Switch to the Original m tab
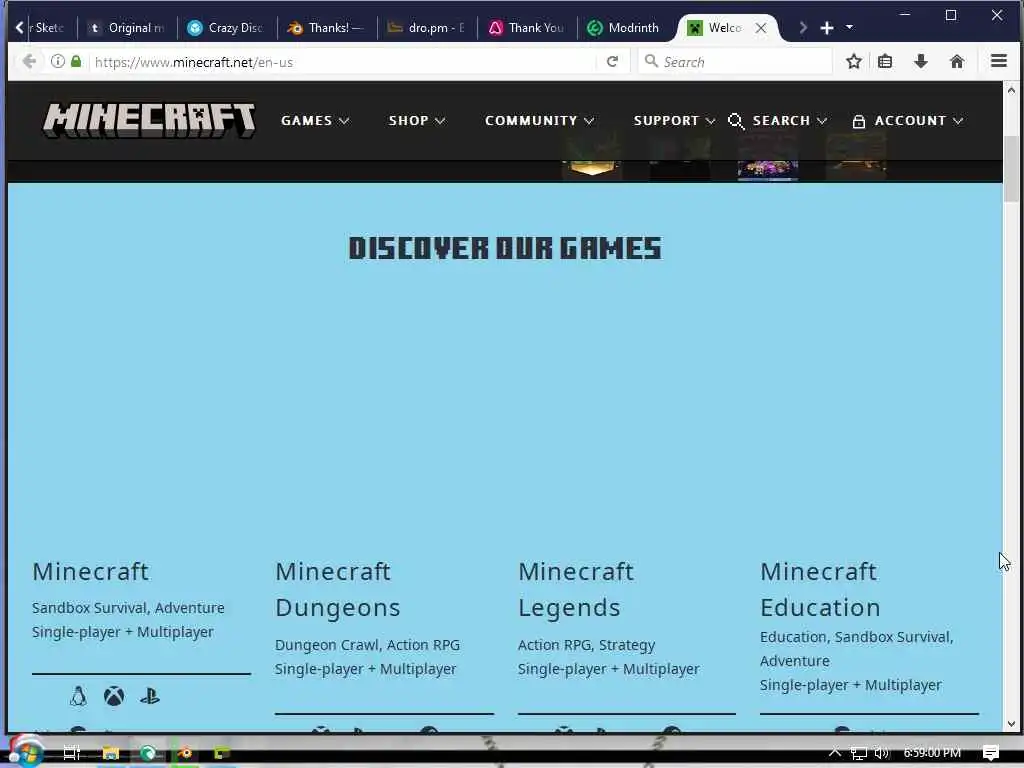The image size is (1024, 768). point(127,27)
